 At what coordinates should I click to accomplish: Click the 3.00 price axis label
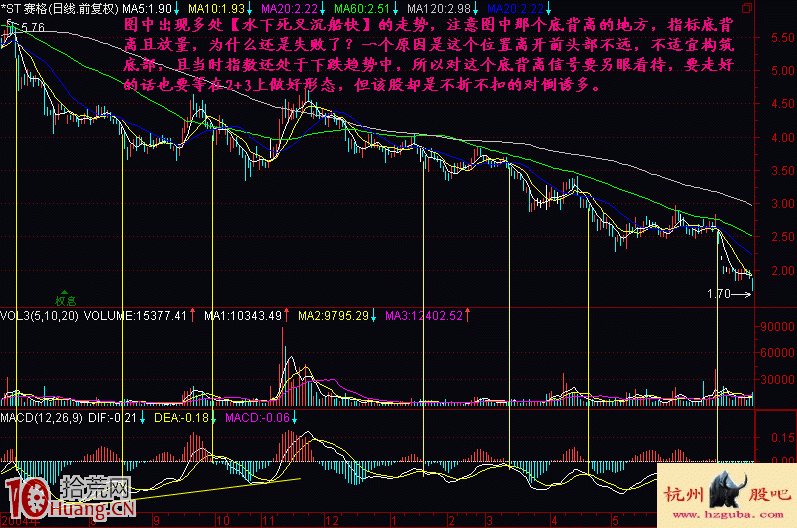(782, 203)
